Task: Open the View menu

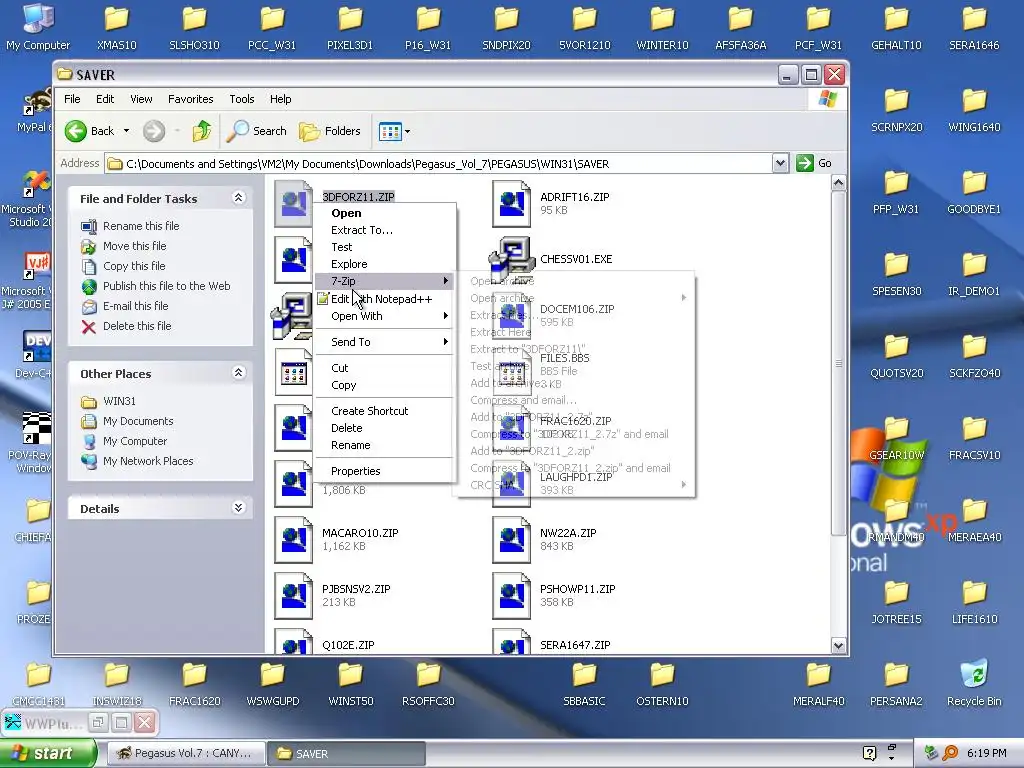Action: [141, 99]
